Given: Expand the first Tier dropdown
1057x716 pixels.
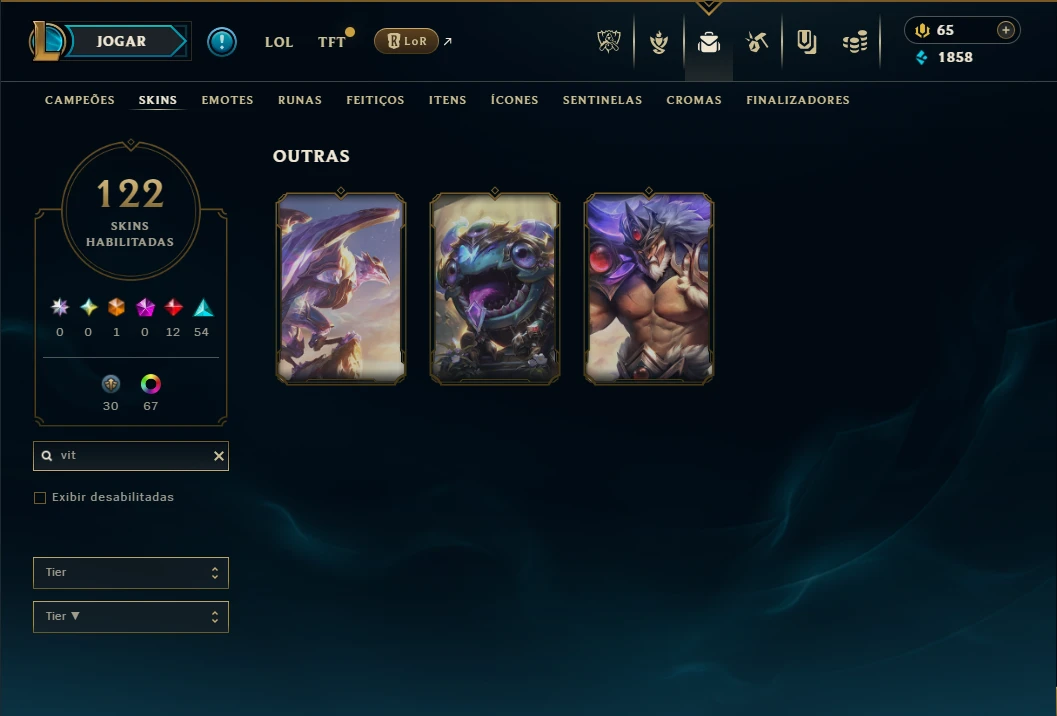Looking at the screenshot, I should tap(131, 572).
